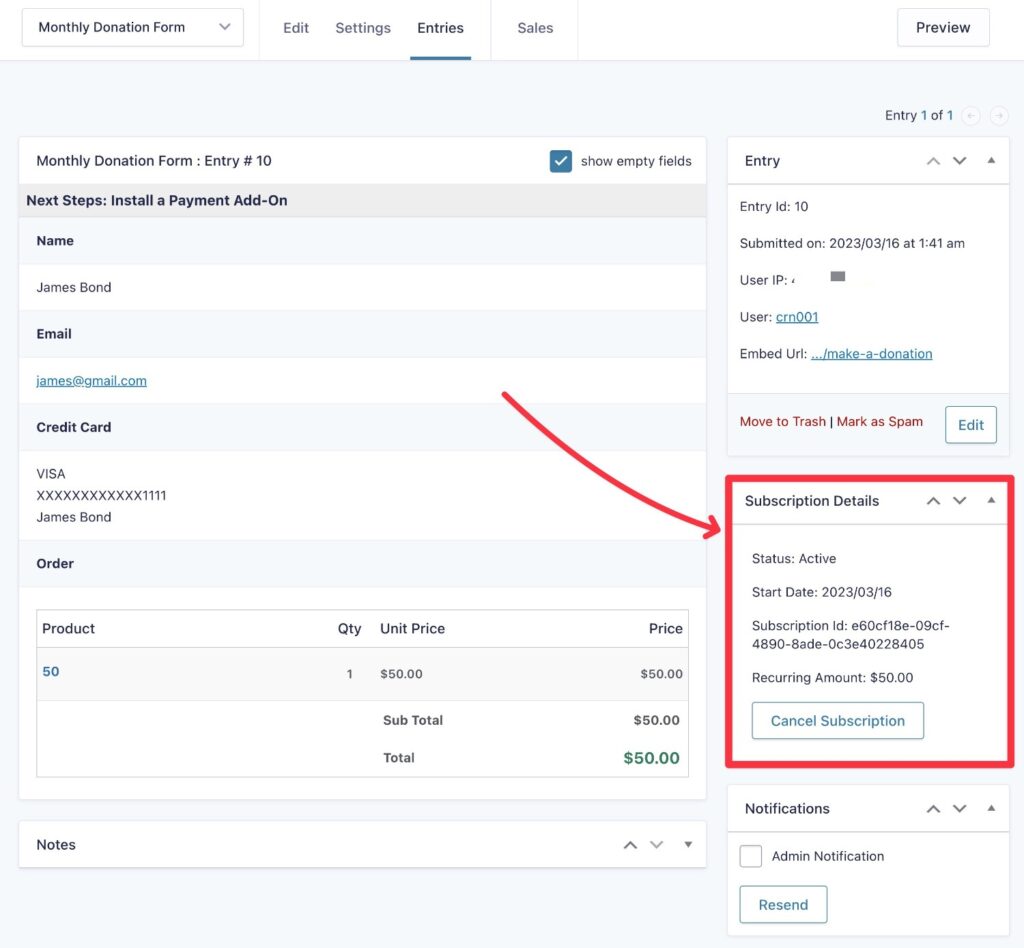Click the Subscription Details down arrow

(960, 500)
